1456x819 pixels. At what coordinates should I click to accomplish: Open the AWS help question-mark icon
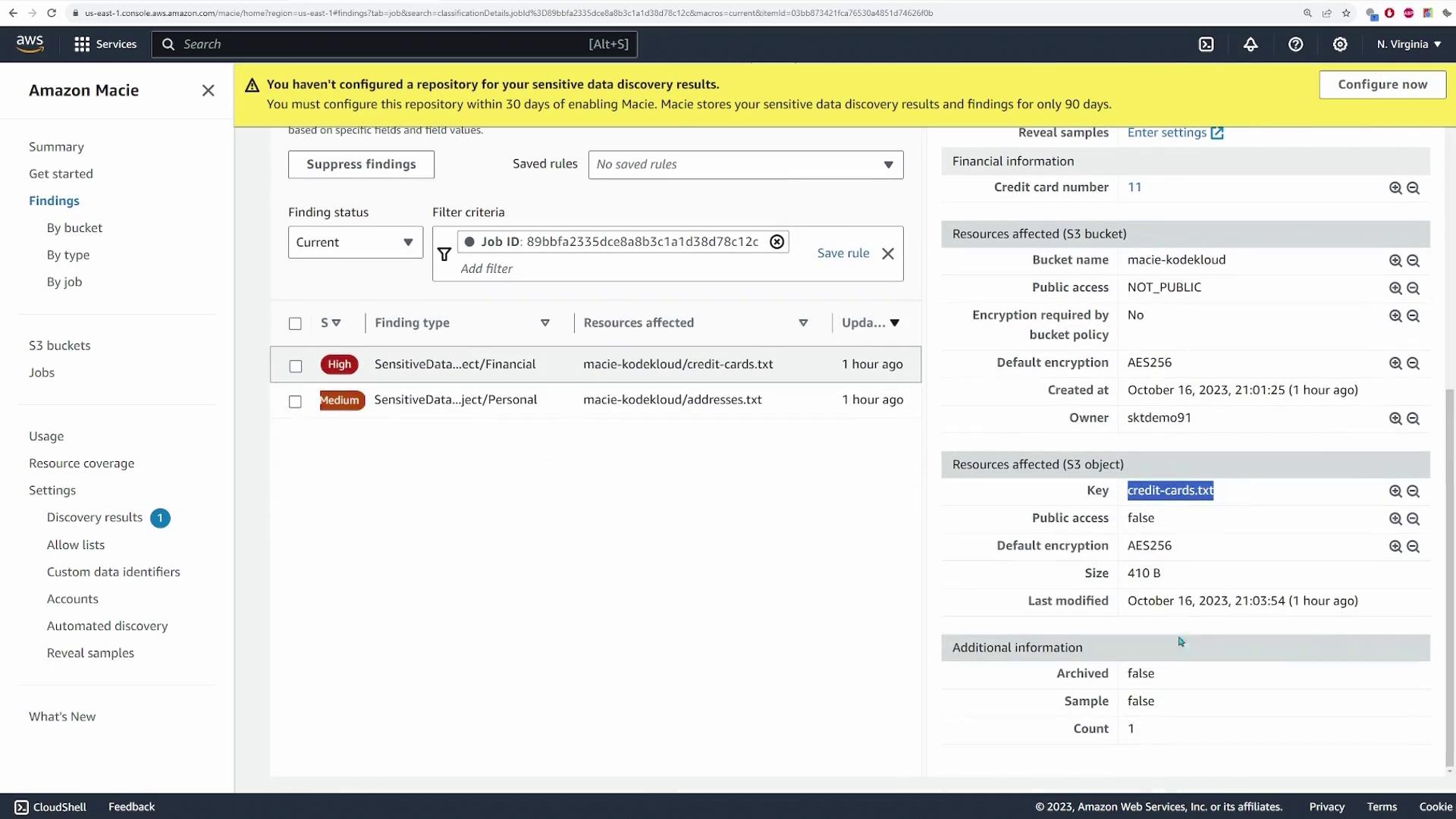point(1295,45)
